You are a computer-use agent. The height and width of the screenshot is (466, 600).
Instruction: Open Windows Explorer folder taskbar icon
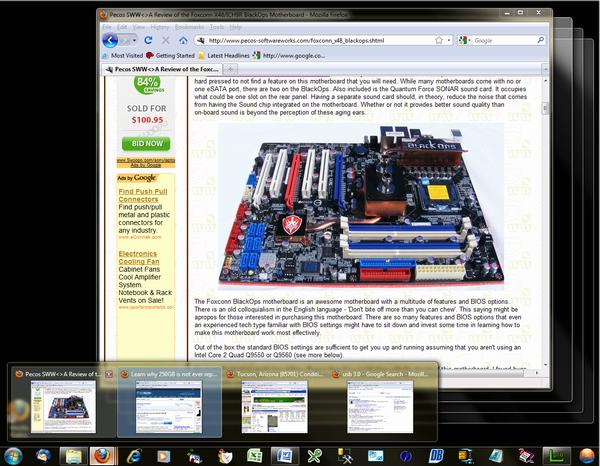pyautogui.click(x=73, y=456)
